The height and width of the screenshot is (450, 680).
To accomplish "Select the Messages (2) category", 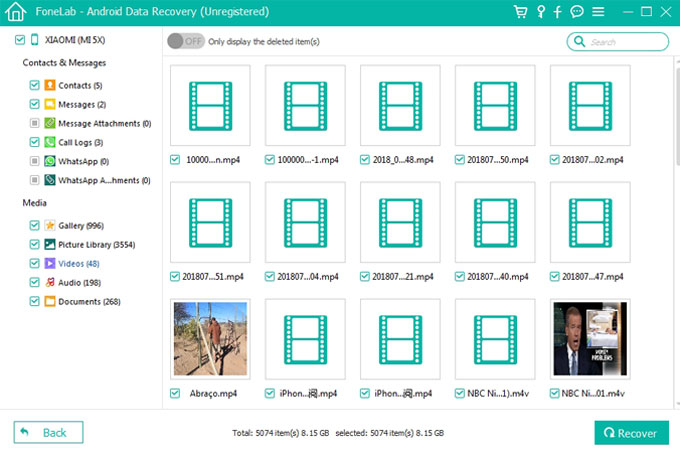I will (82, 104).
